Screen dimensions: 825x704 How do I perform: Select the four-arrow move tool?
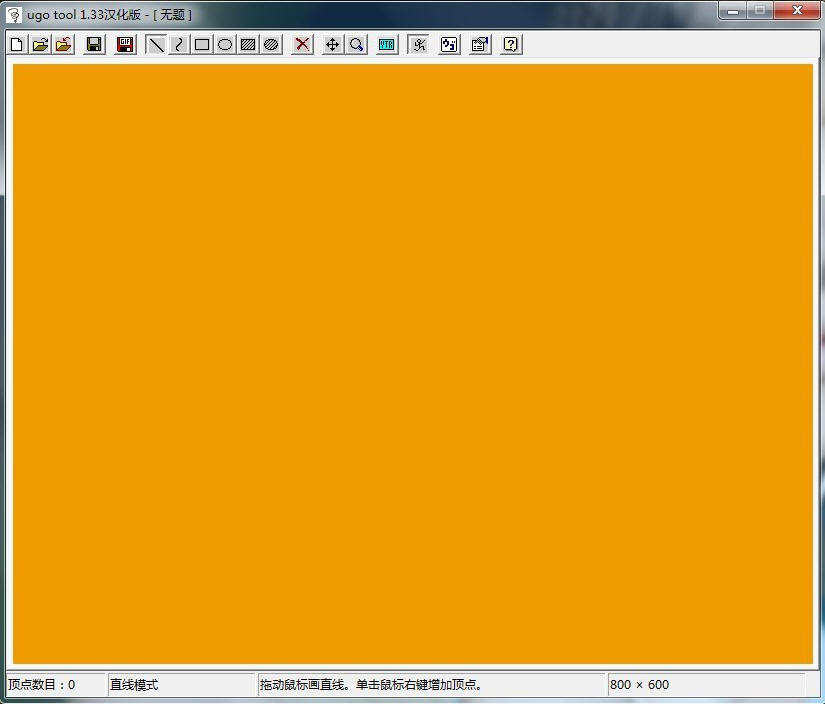(333, 45)
